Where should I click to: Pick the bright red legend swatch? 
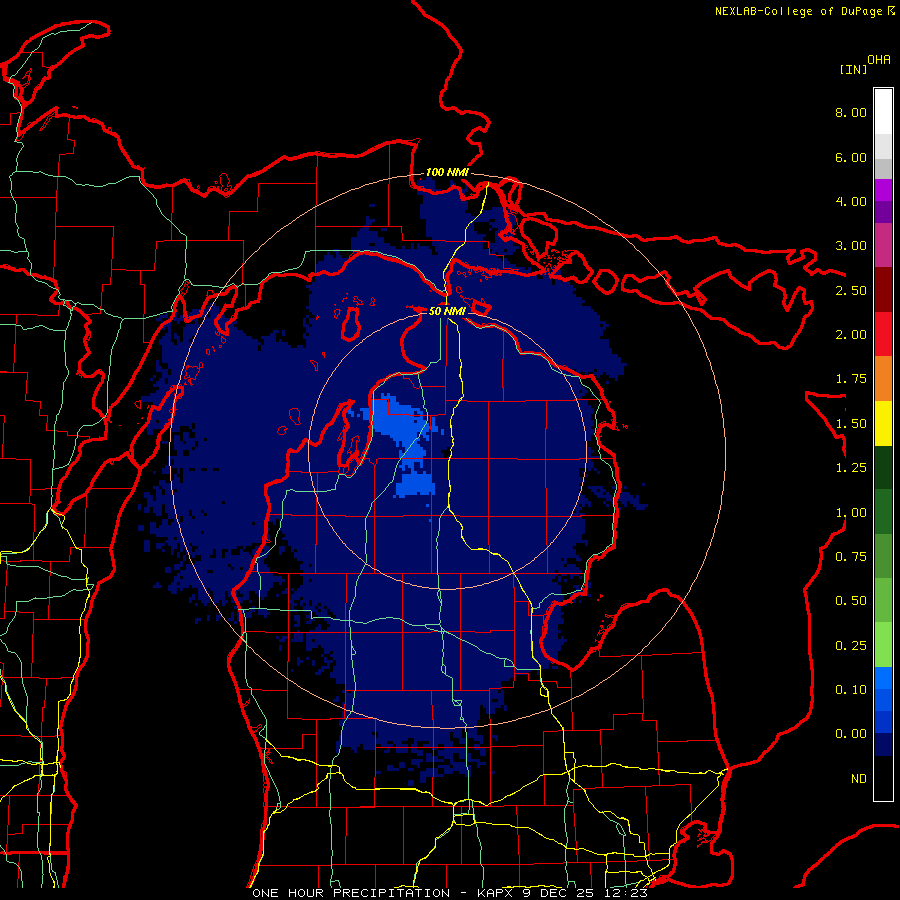click(x=883, y=335)
